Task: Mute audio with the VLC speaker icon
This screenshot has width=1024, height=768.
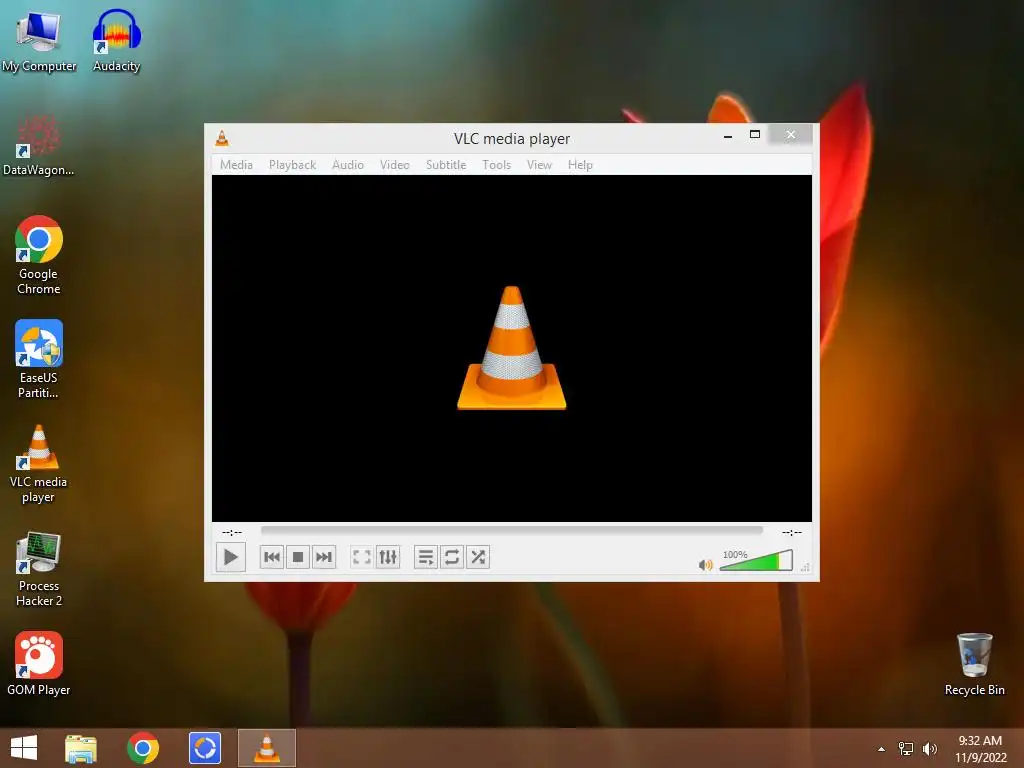Action: [705, 565]
